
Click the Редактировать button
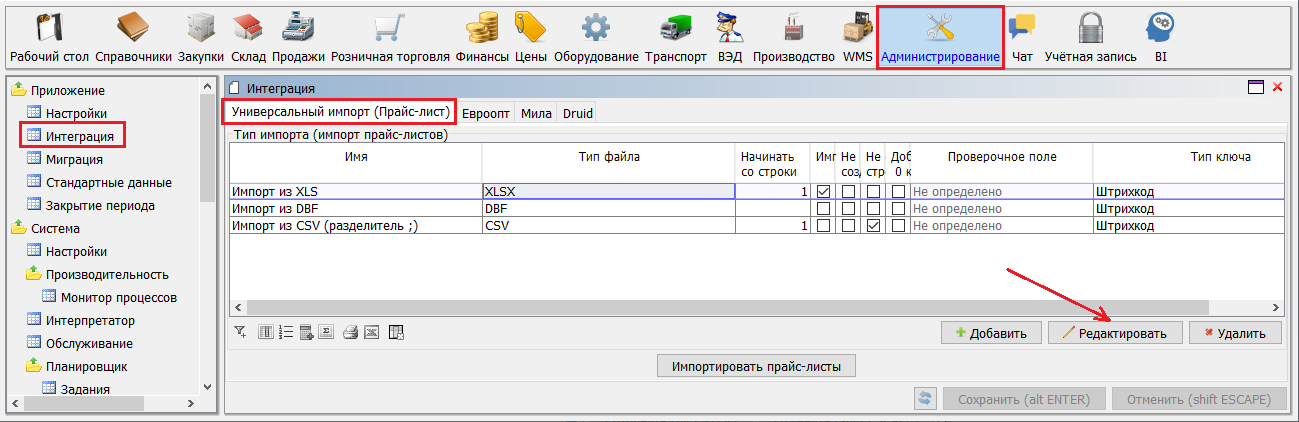click(1115, 333)
